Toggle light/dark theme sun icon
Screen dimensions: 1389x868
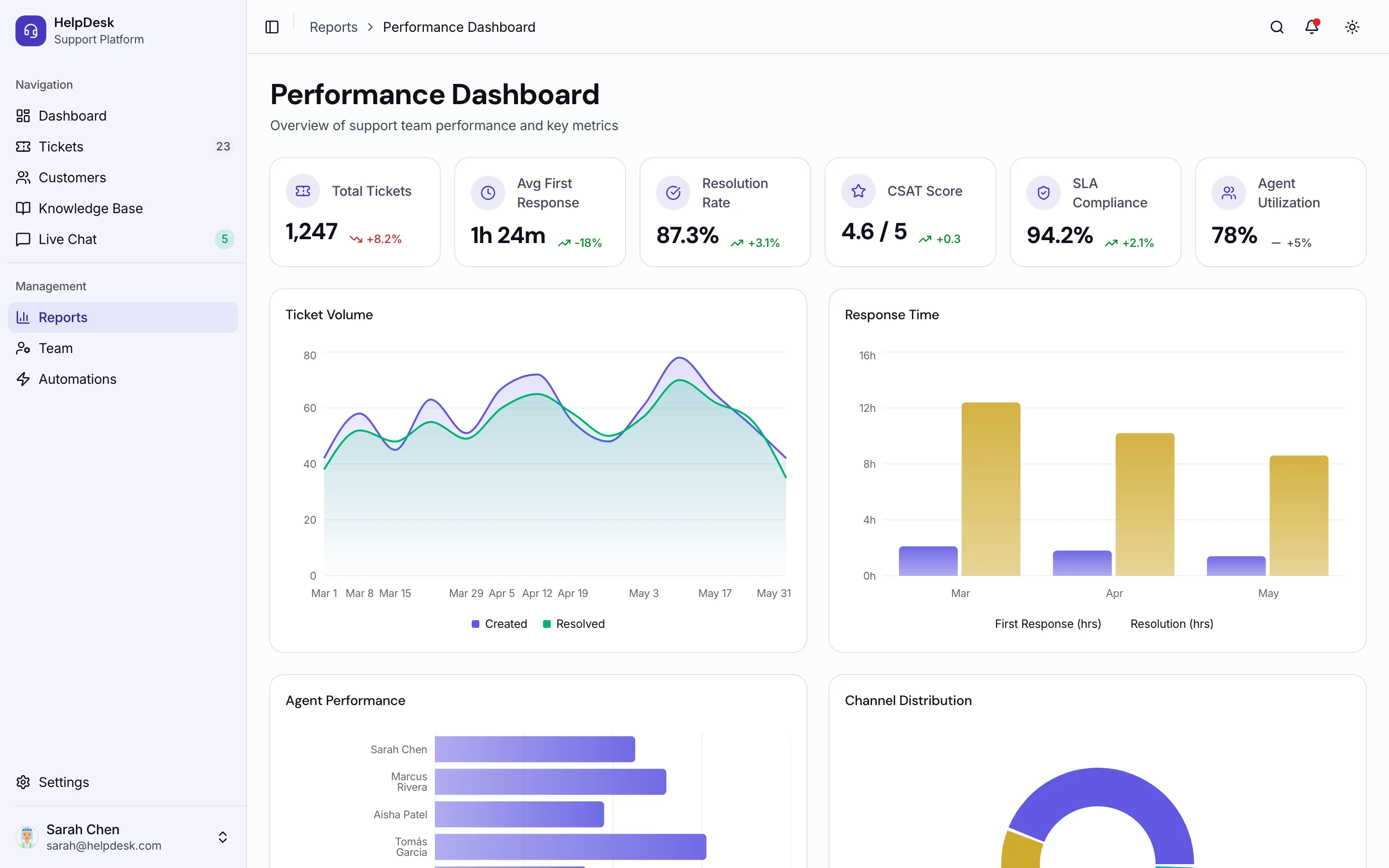click(1352, 27)
